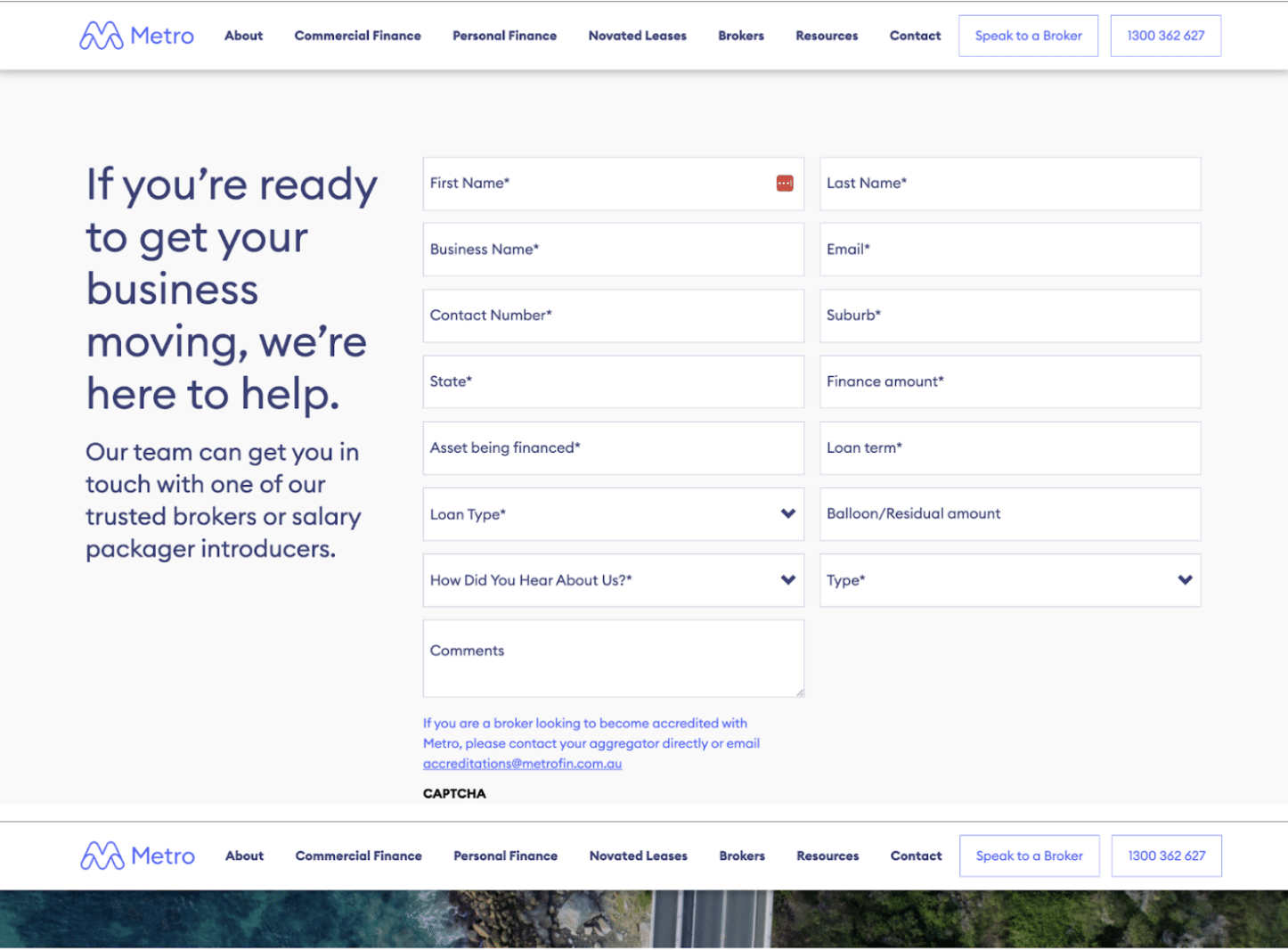This screenshot has width=1288, height=950.
Task: Open the accreditations@metrofin.com.au email link
Action: pos(522,764)
